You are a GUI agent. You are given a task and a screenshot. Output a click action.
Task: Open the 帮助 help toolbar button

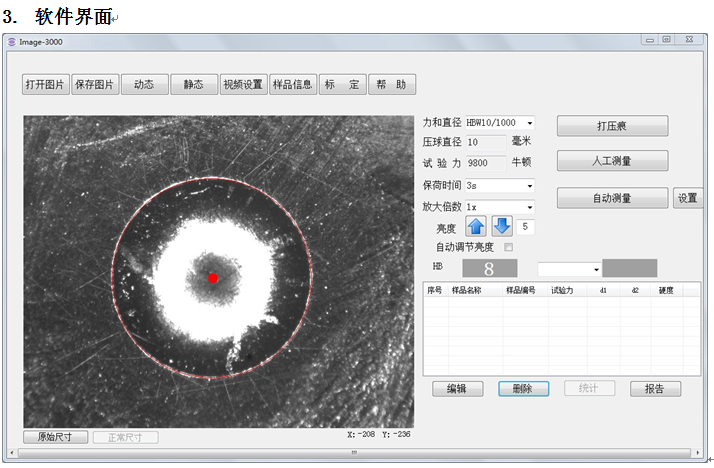coord(391,85)
